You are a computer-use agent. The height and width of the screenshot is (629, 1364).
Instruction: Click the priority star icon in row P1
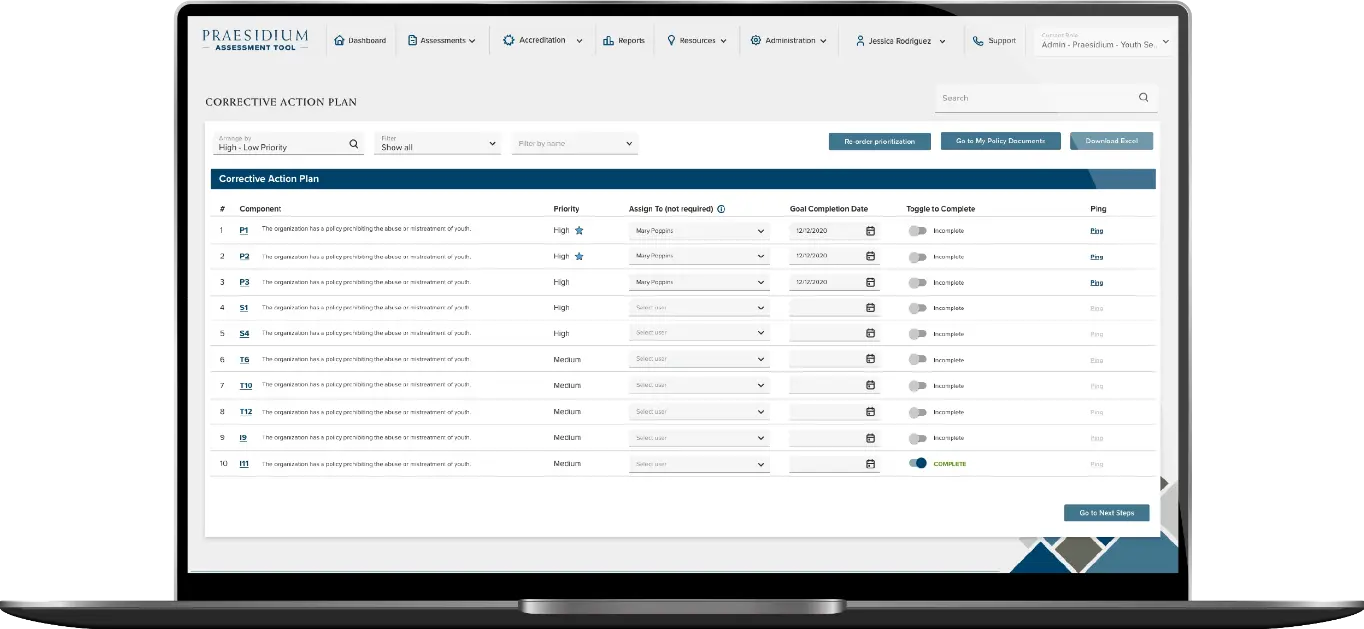coord(579,231)
